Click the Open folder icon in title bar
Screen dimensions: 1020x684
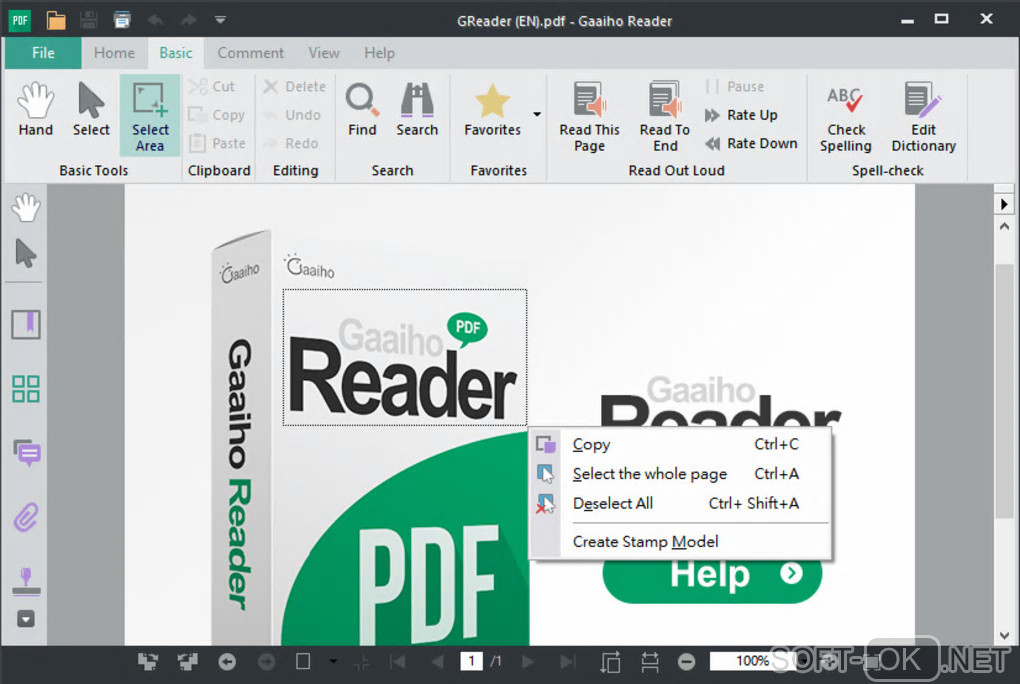click(x=56, y=20)
